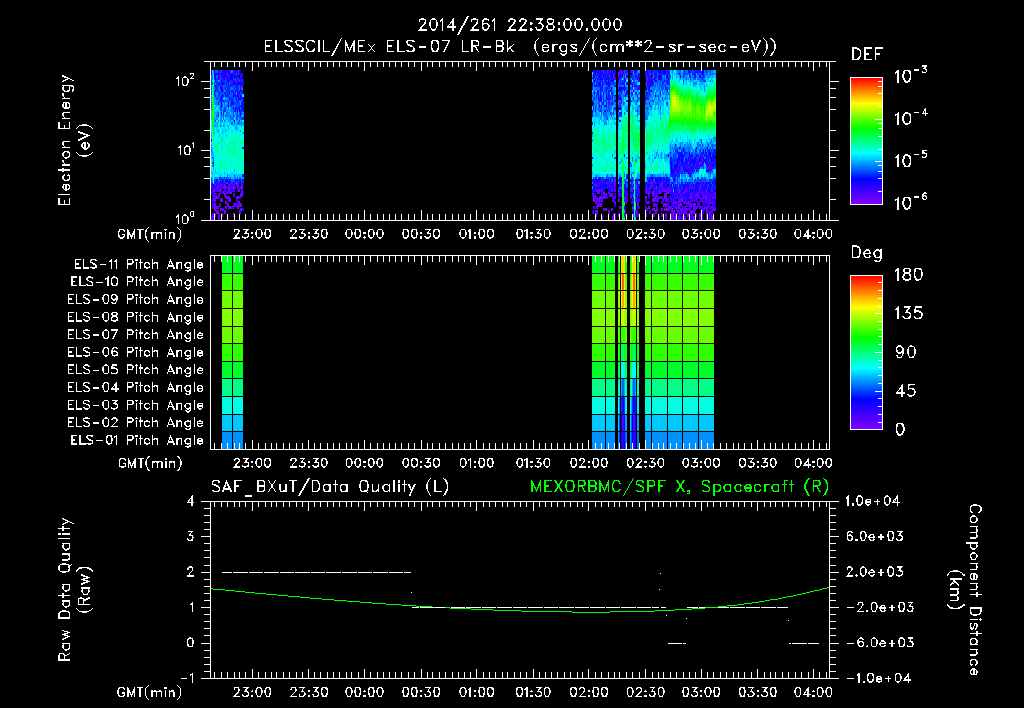
Task: Click the MEXORBMC/SPF X, Spacecraft (R) title
Action: point(679,487)
